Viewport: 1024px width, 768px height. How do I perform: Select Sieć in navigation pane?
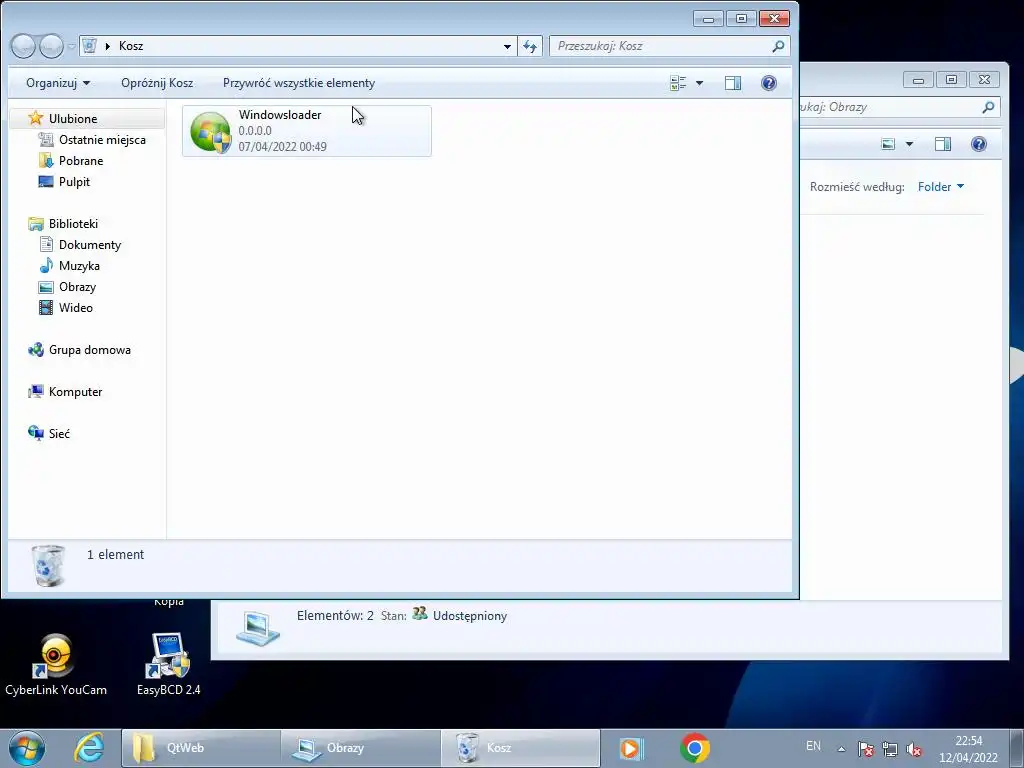[59, 433]
